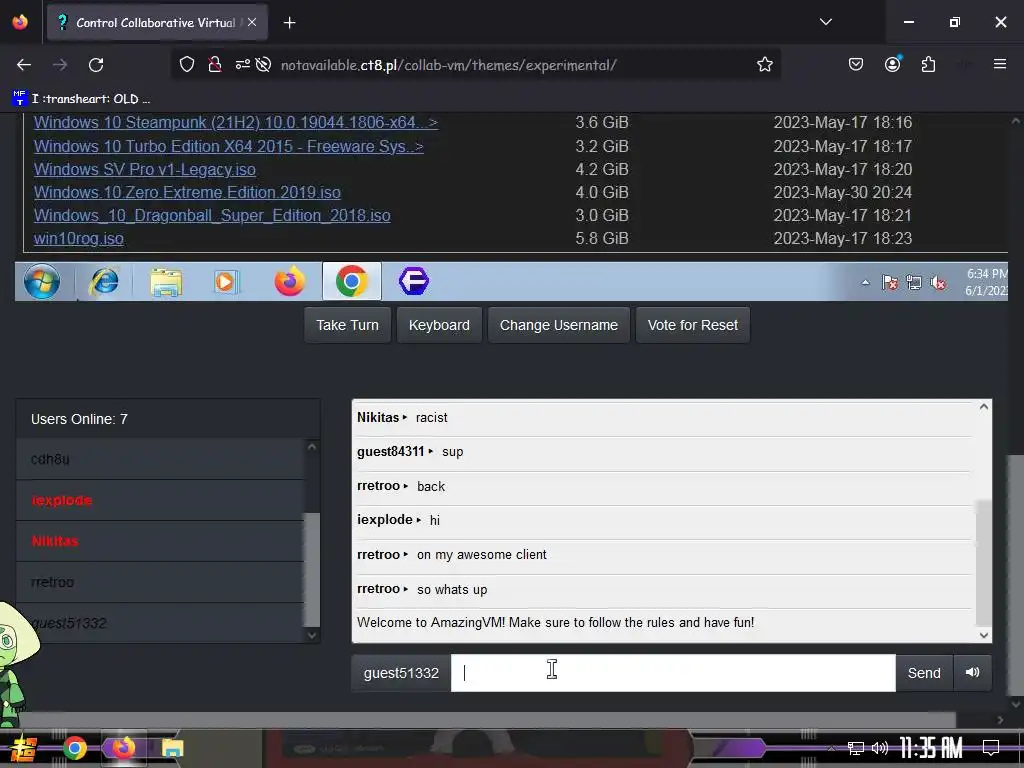Open Windows SV Pro v1-Legacy.iso link
Screen dimensions: 1024x768
click(144, 169)
